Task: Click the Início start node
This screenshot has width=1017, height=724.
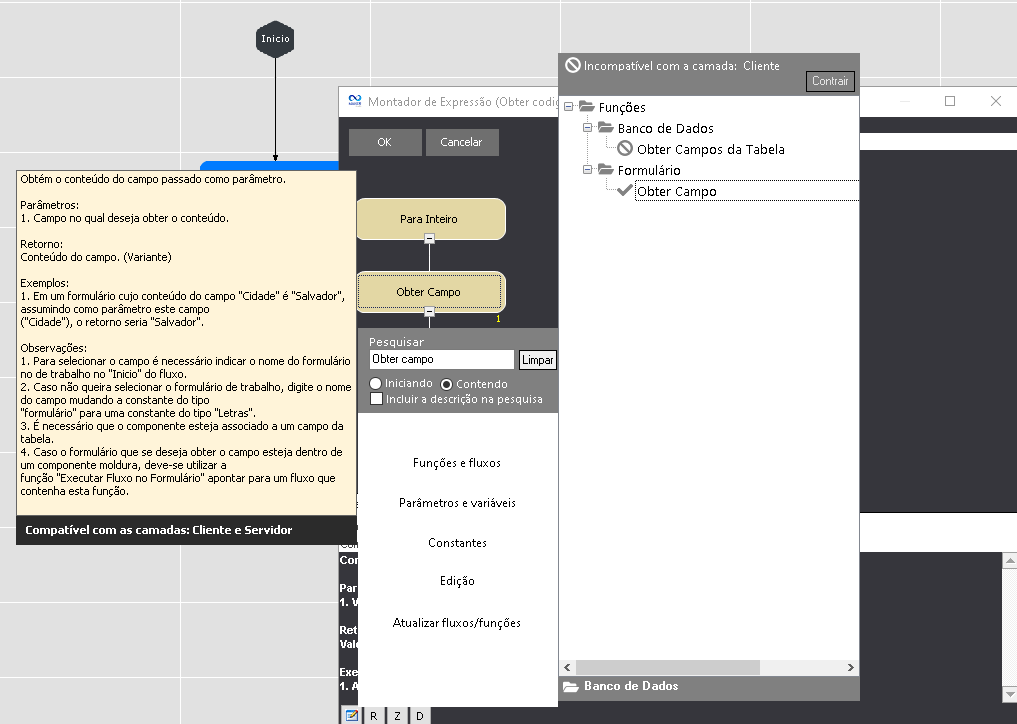Action: (x=275, y=39)
